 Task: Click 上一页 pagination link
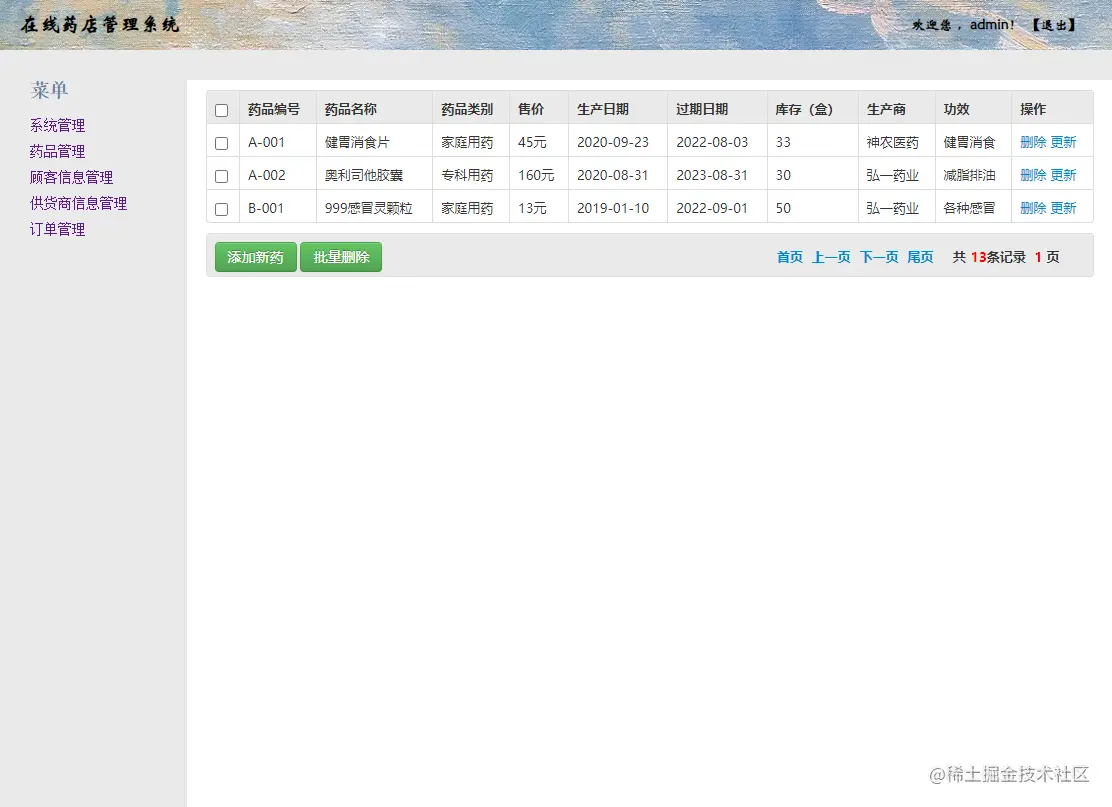click(831, 256)
